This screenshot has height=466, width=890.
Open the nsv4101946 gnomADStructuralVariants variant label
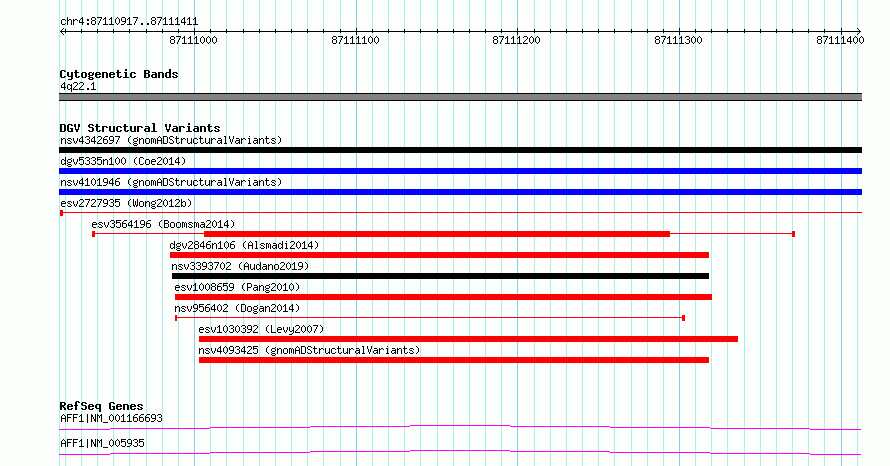(x=171, y=182)
